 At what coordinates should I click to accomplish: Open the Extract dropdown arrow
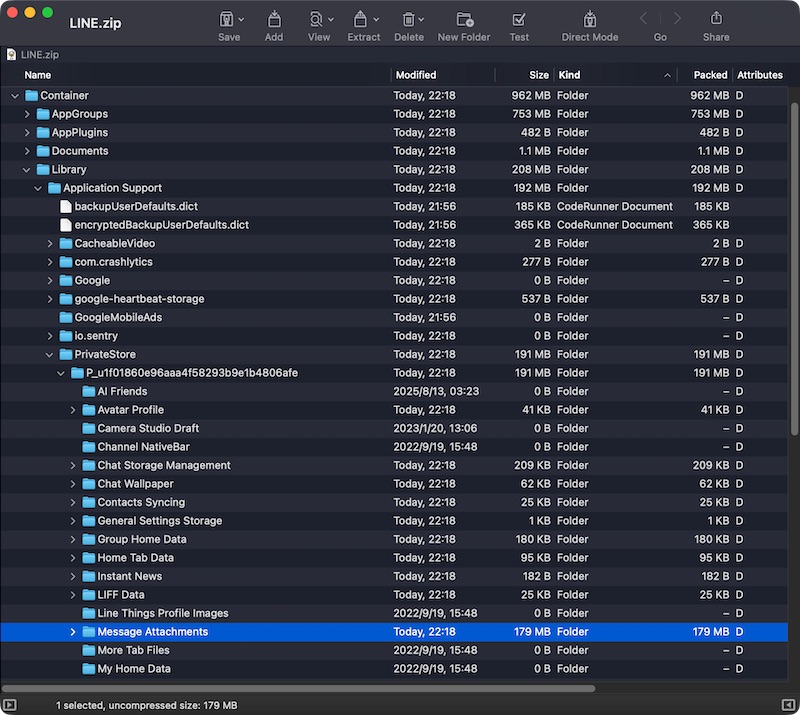[x=376, y=19]
